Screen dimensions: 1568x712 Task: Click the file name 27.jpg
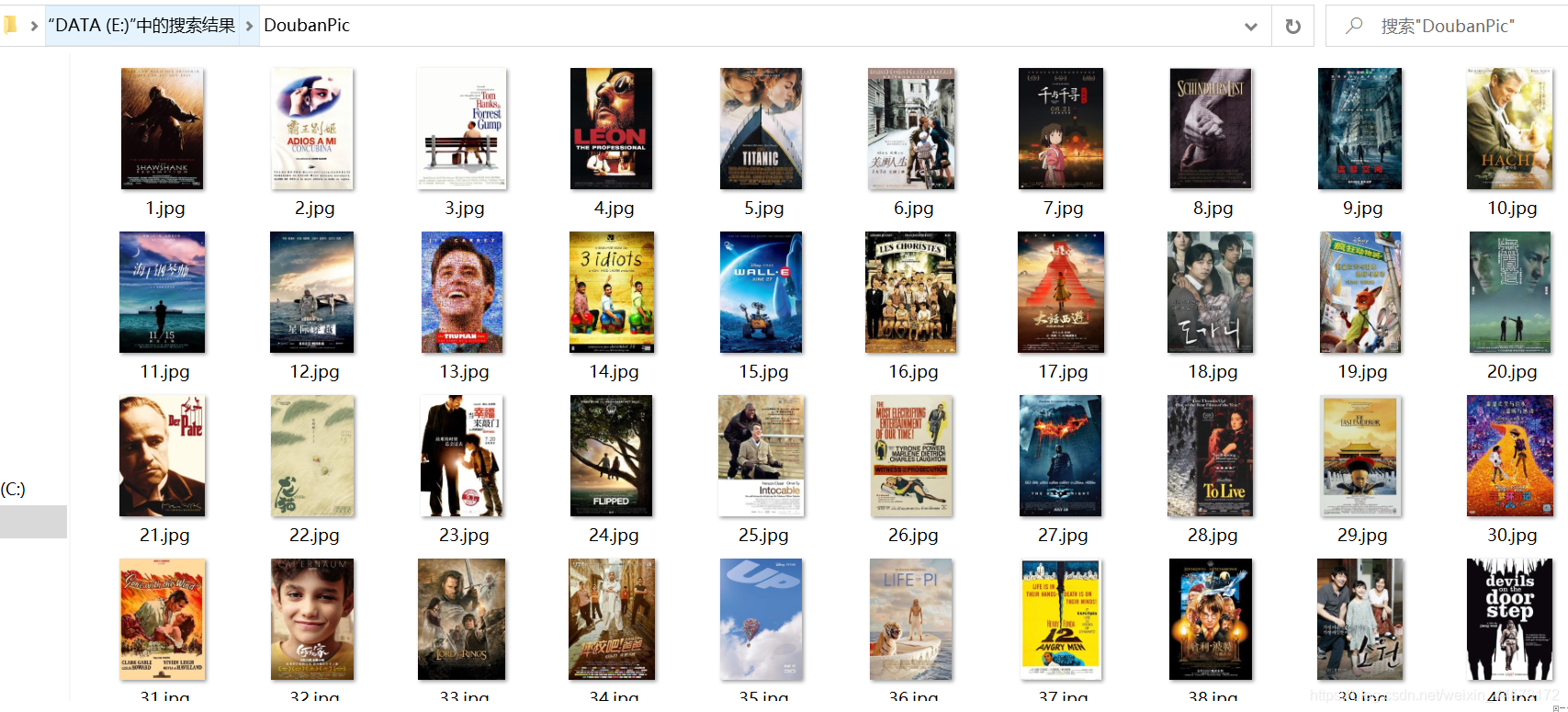point(1063,536)
